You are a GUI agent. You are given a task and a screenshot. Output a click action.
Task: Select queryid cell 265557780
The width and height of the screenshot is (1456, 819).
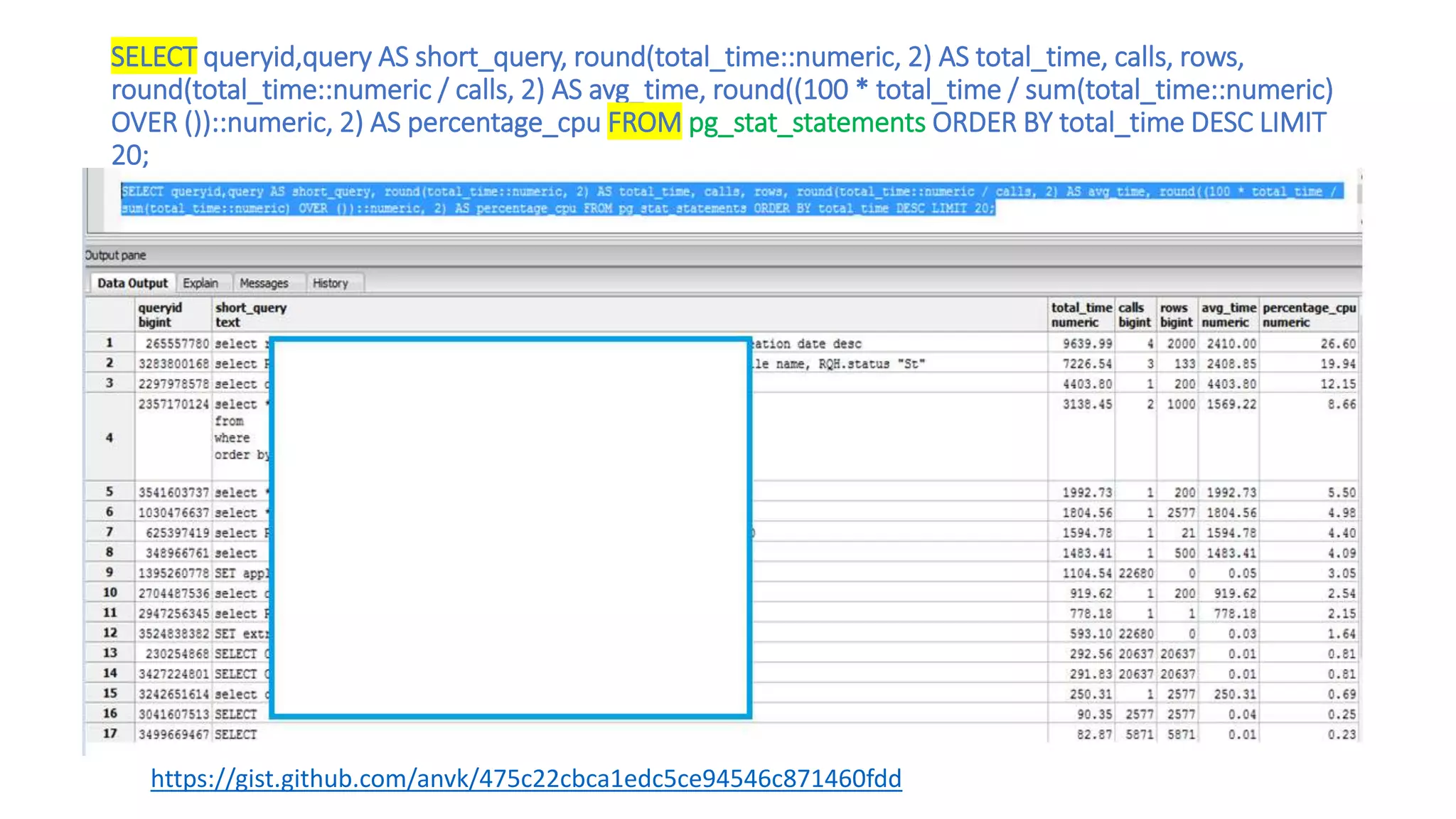tap(173, 343)
